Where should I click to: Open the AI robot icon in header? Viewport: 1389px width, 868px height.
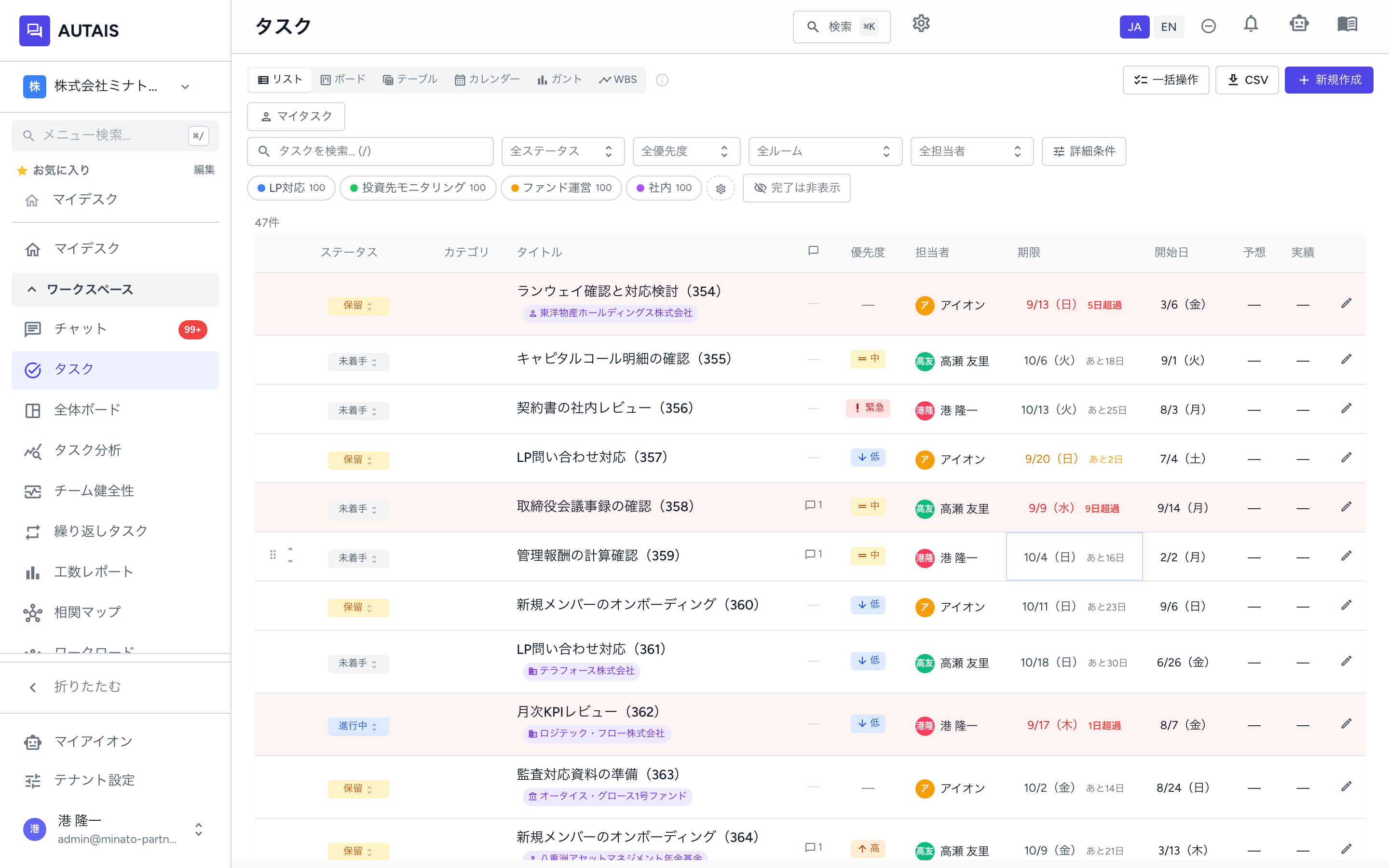coord(1298,25)
